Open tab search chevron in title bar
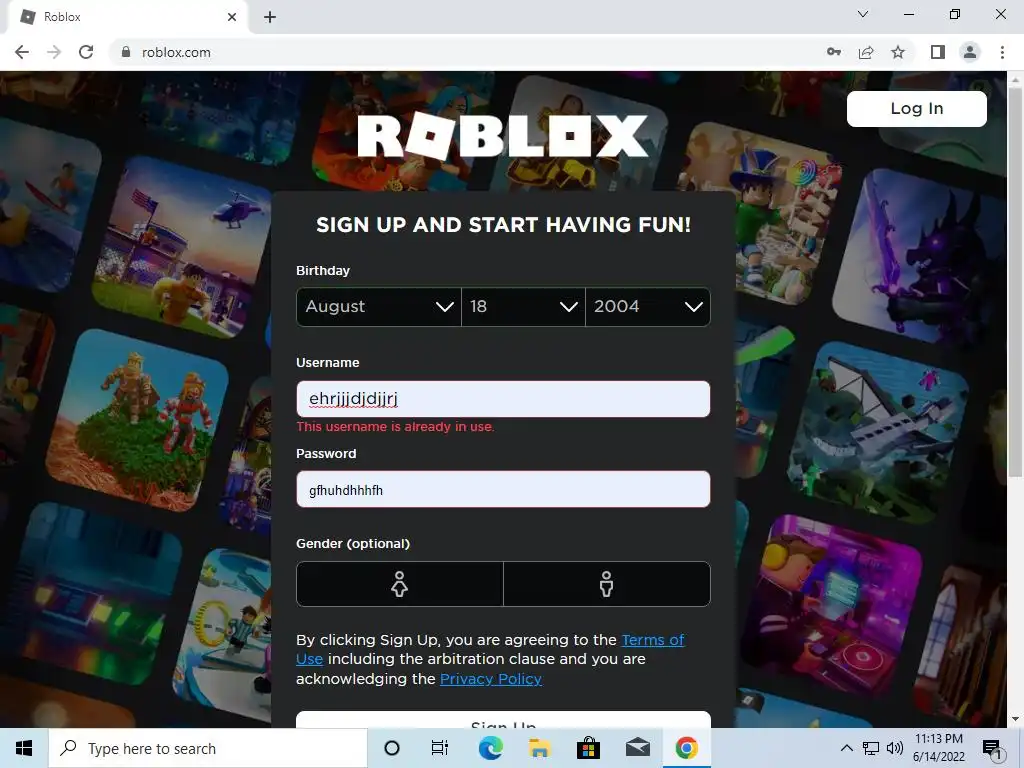 pyautogui.click(x=863, y=14)
